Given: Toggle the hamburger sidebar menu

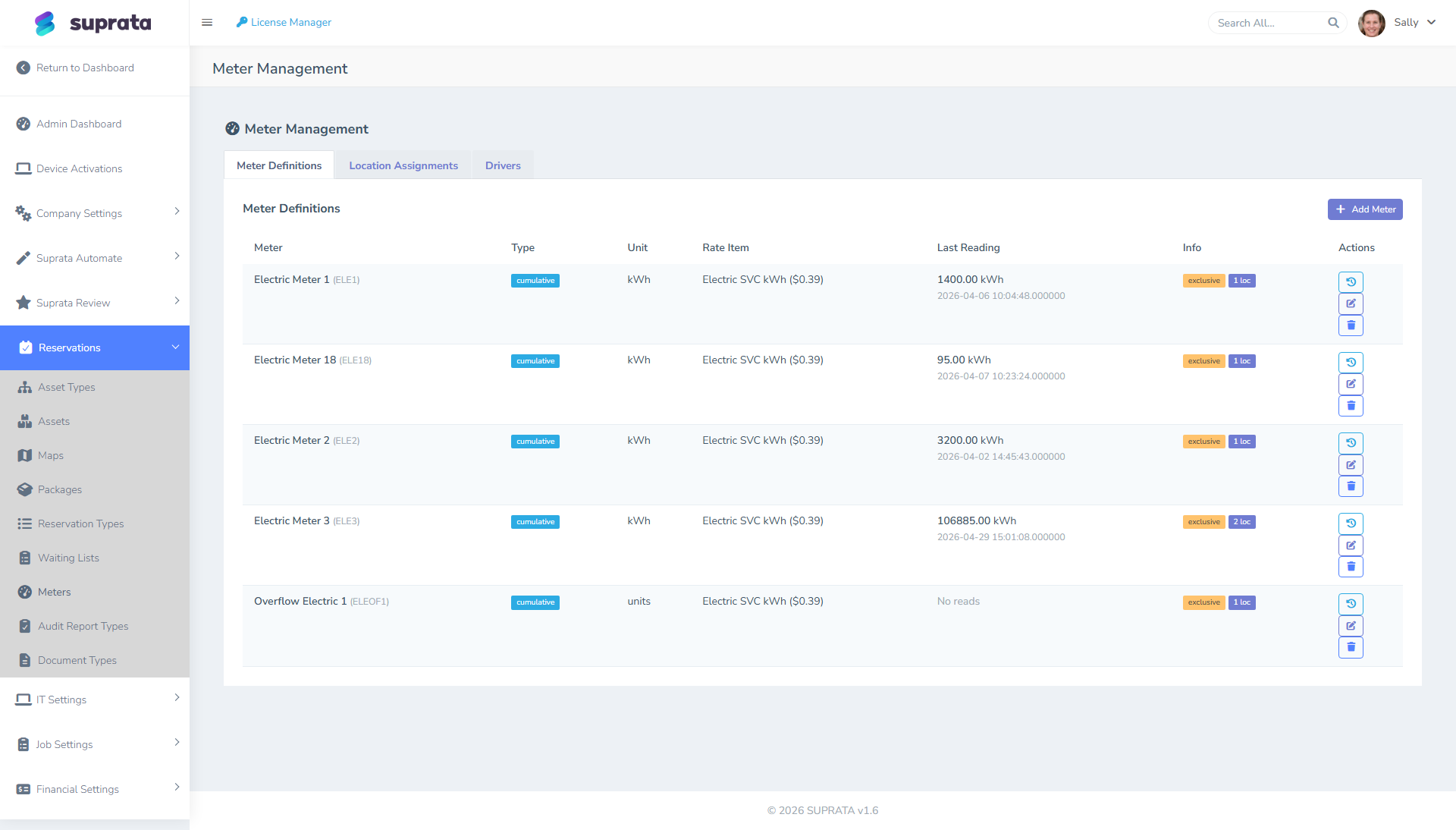Looking at the screenshot, I should [207, 23].
